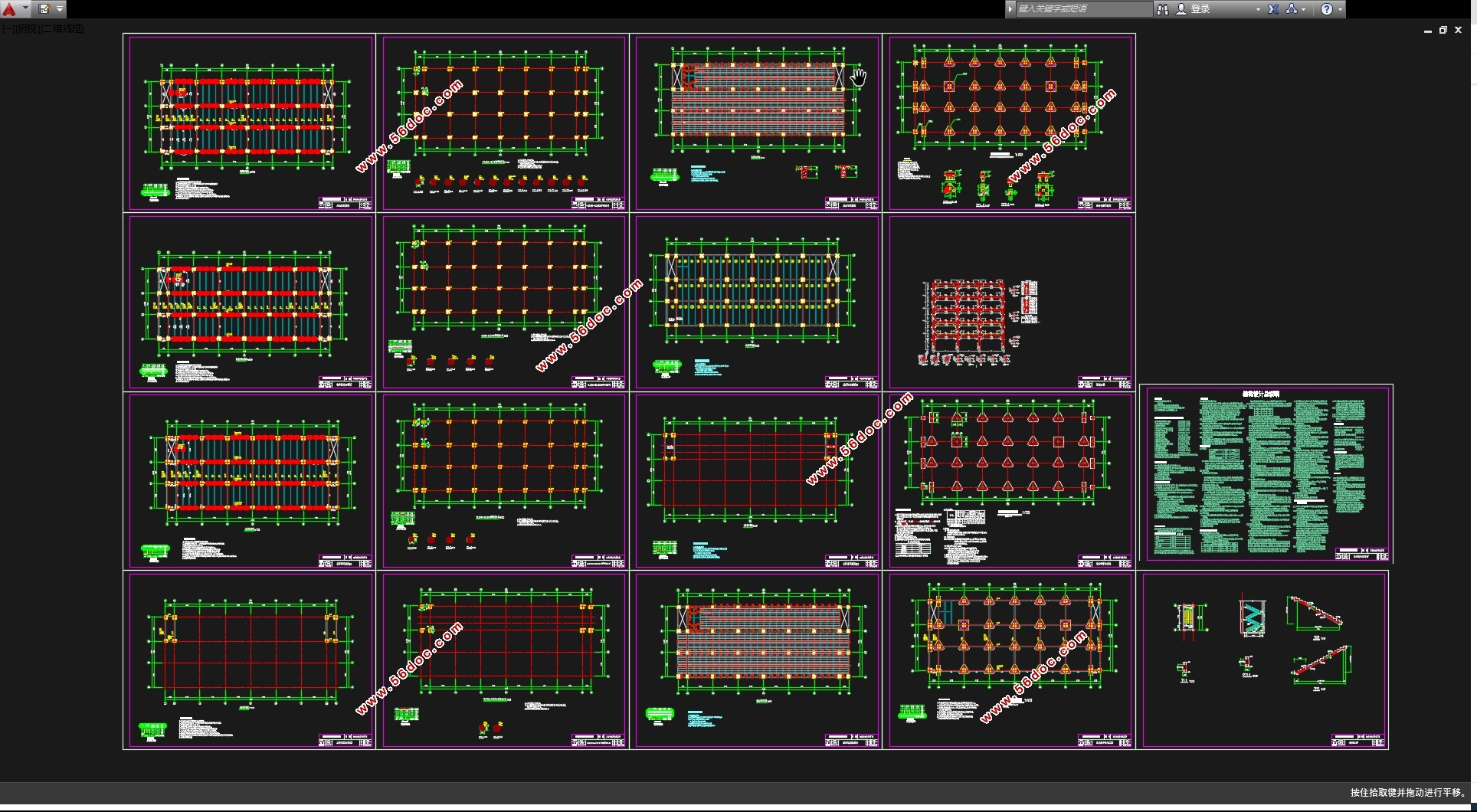Click the help question mark icon
This screenshot has width=1477, height=812.
point(1327,9)
